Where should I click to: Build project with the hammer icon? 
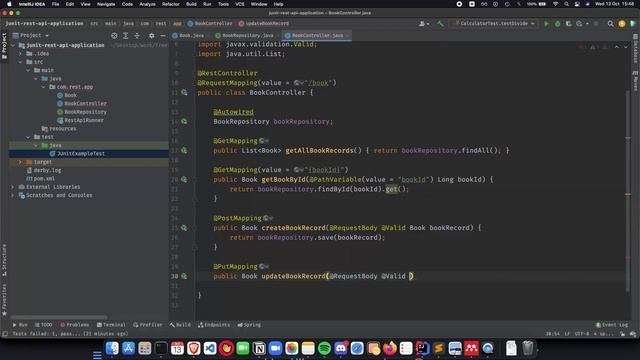coord(440,24)
